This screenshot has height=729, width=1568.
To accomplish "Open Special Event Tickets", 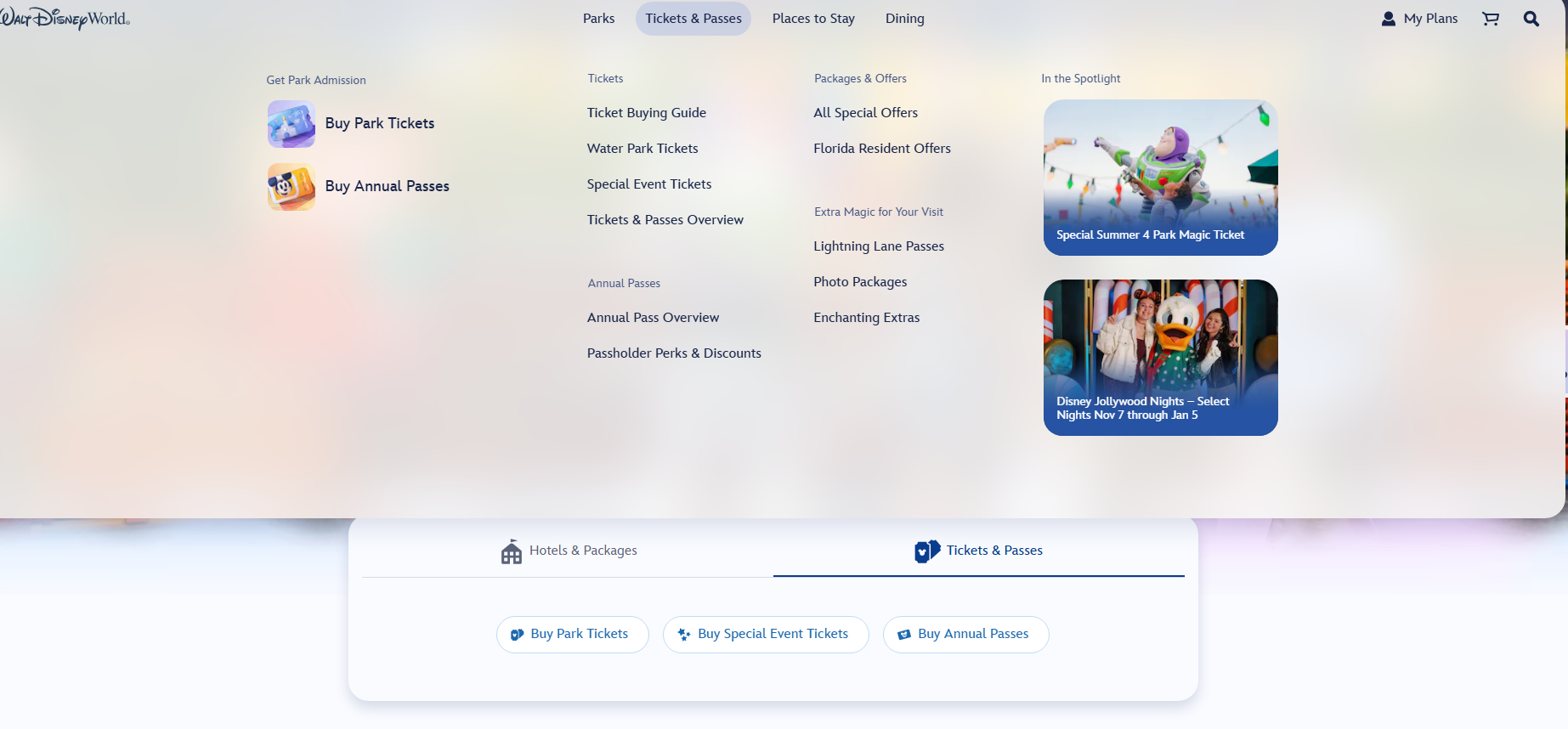I will click(x=649, y=184).
